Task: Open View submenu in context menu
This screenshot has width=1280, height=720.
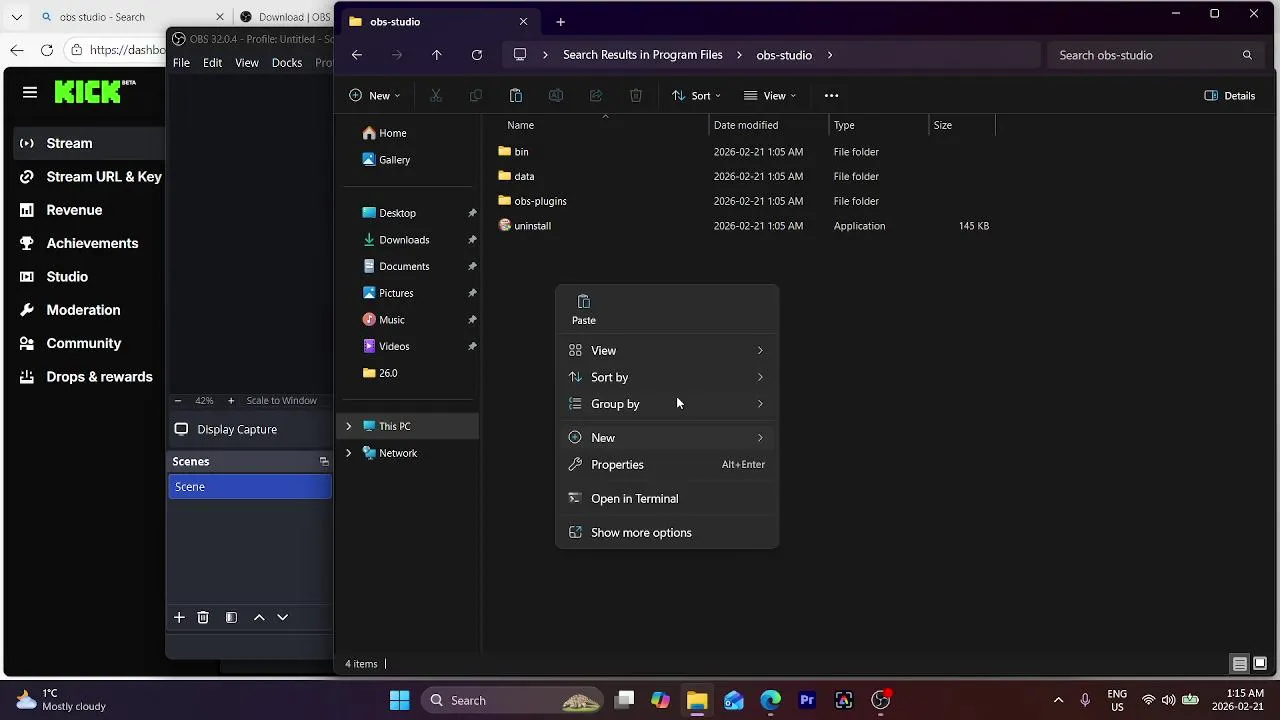Action: click(667, 350)
